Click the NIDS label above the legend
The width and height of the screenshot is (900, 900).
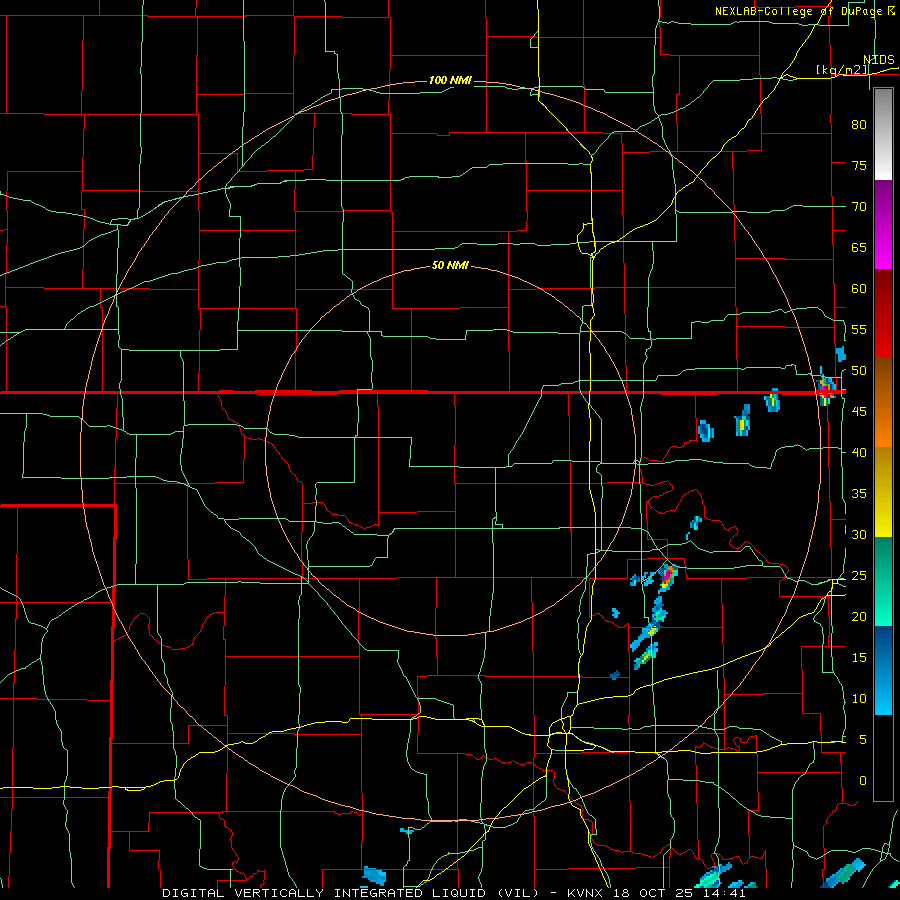879,60
